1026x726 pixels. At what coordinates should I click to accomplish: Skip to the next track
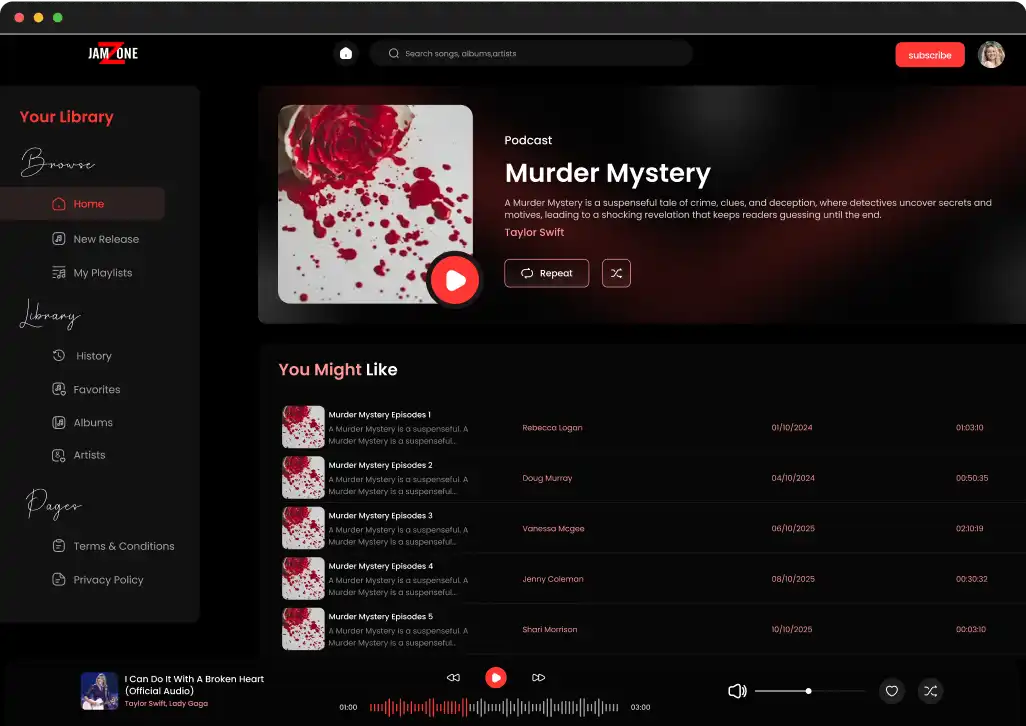539,678
